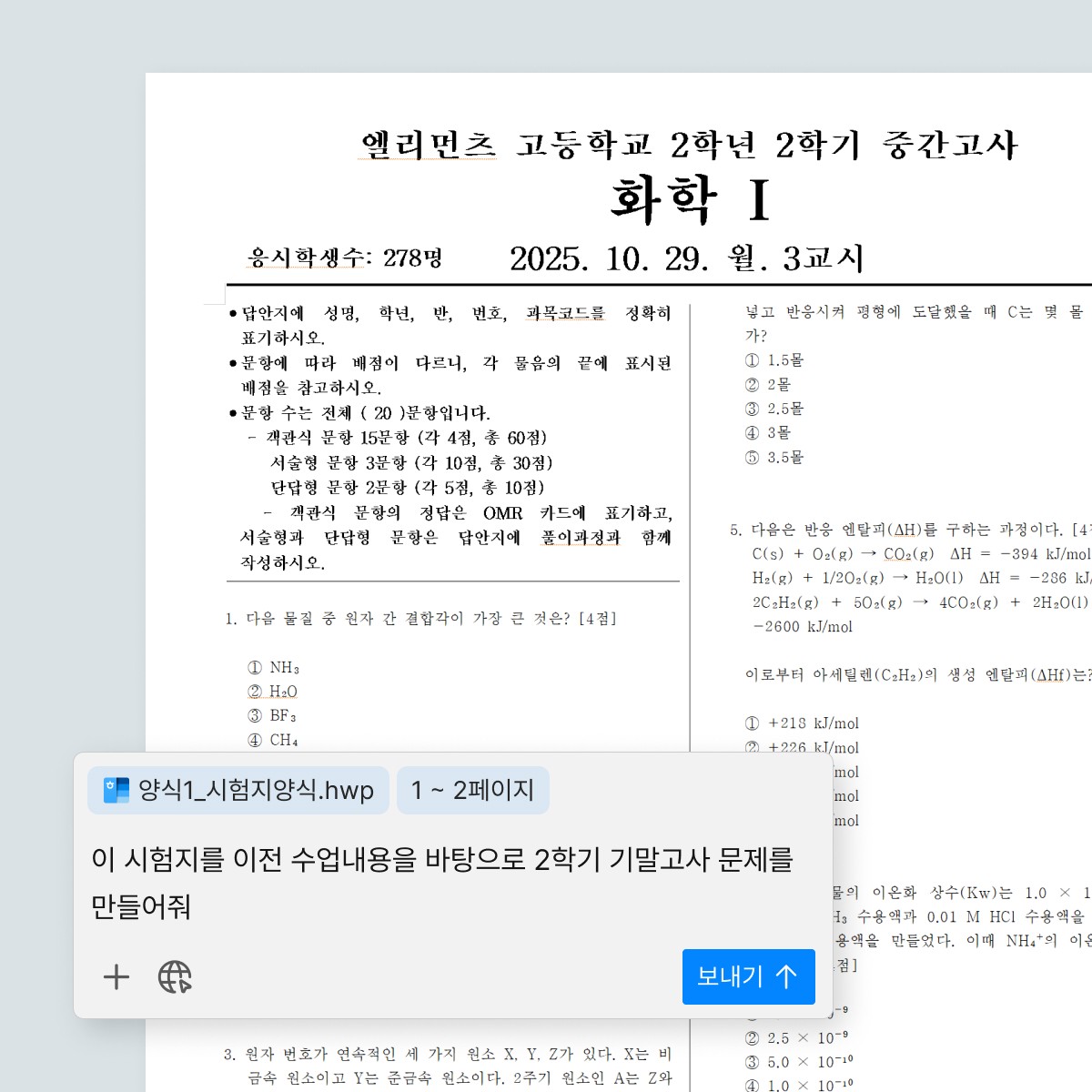This screenshot has height=1092, width=1092.
Task: Select answer option ④ CH₄
Action: pyautogui.click(x=272, y=741)
